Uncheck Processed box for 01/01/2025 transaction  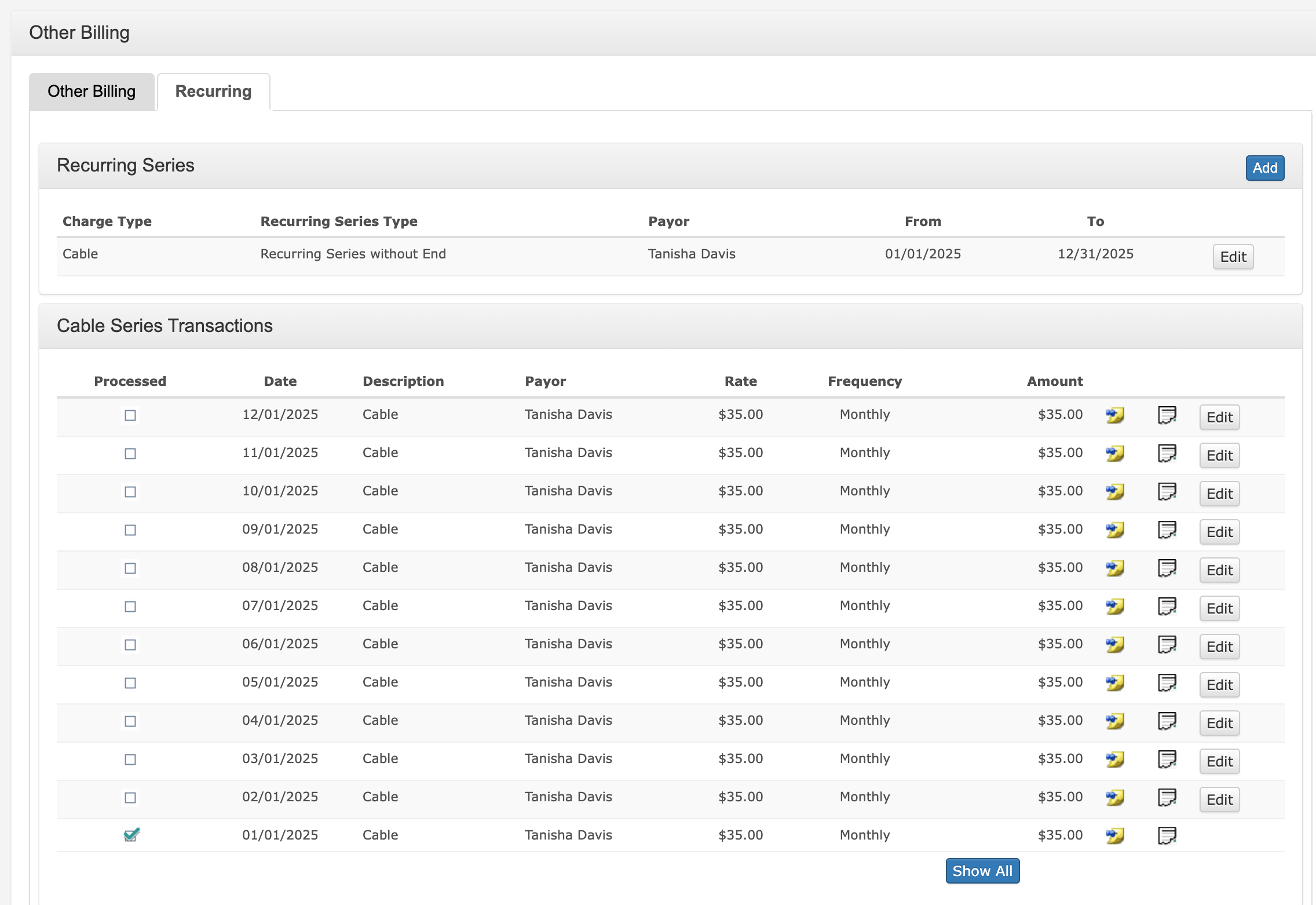[x=131, y=835]
